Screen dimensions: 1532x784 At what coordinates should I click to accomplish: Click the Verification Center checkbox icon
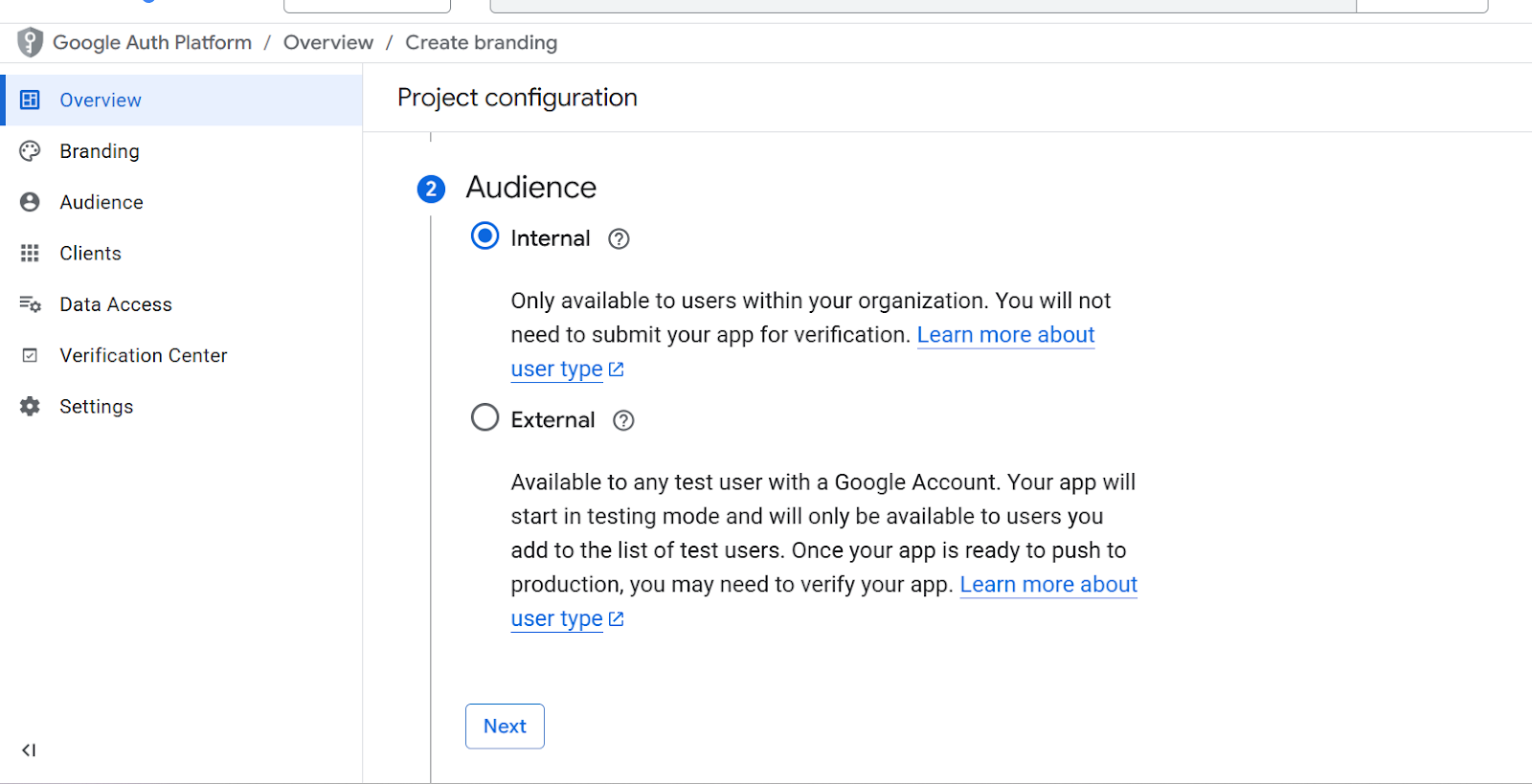[31, 355]
